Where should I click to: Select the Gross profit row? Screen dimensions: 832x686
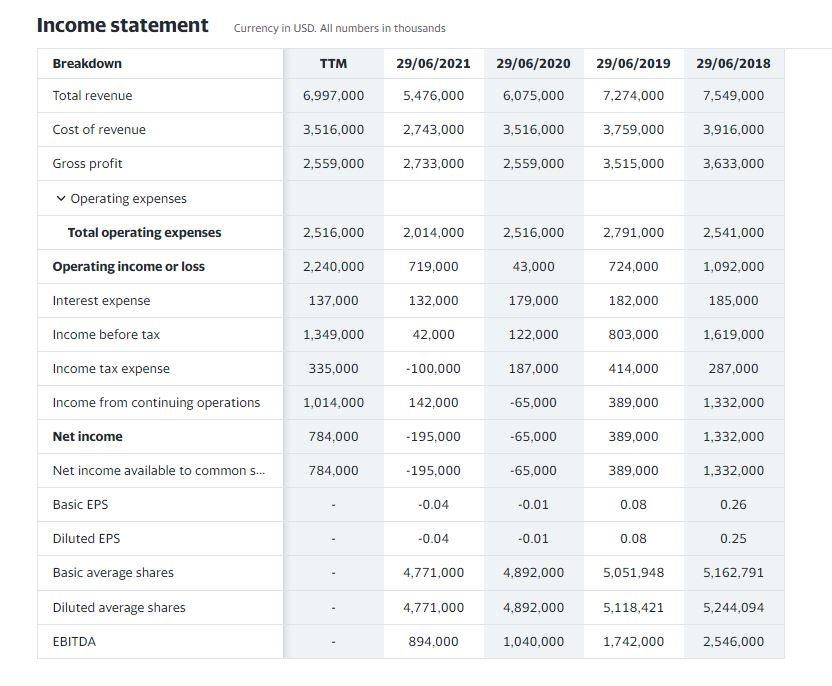pyautogui.click(x=85, y=163)
